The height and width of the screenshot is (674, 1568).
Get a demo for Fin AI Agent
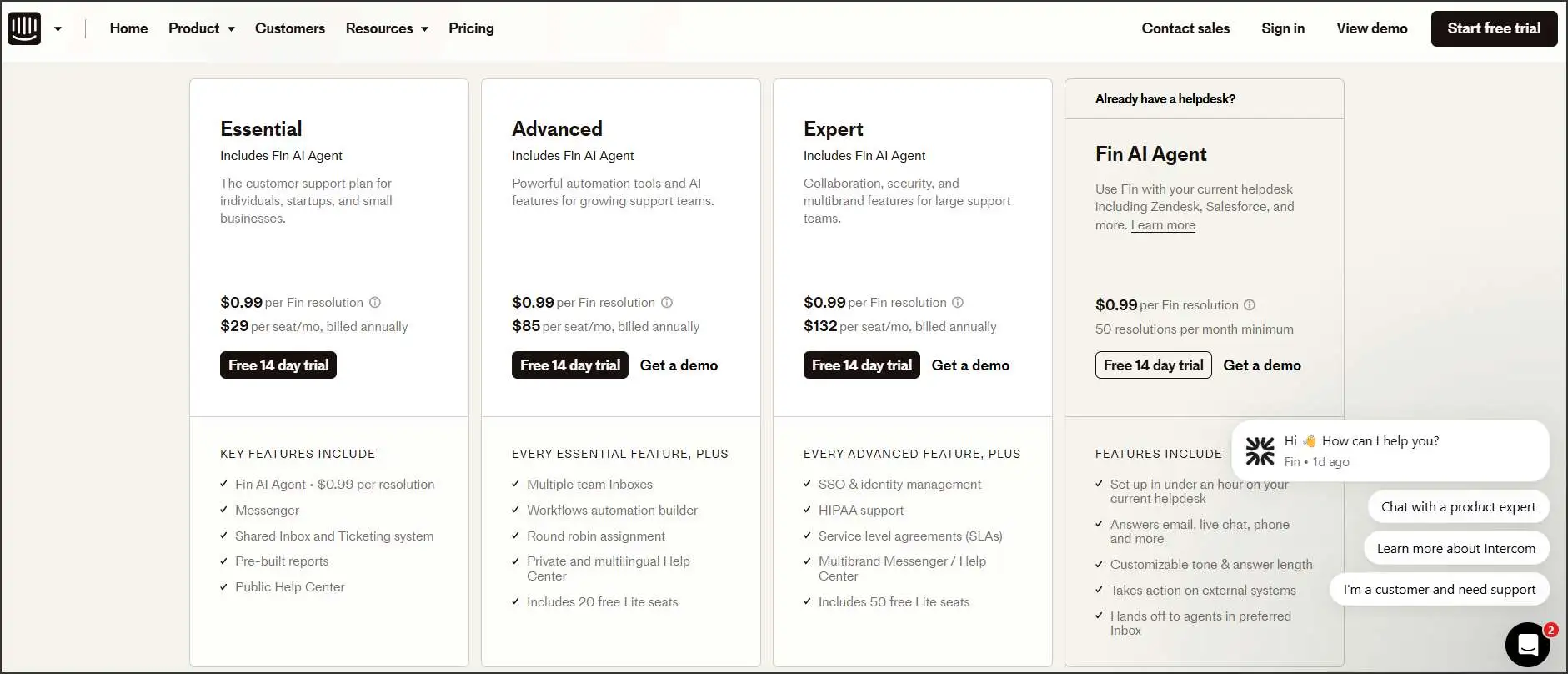pyautogui.click(x=1262, y=365)
